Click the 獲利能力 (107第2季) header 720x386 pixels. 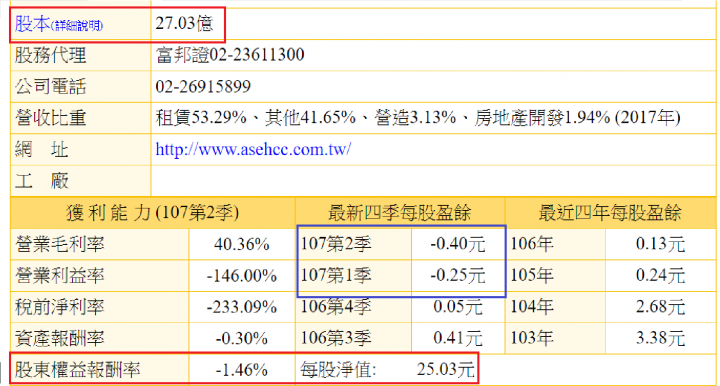pyautogui.click(x=152, y=213)
